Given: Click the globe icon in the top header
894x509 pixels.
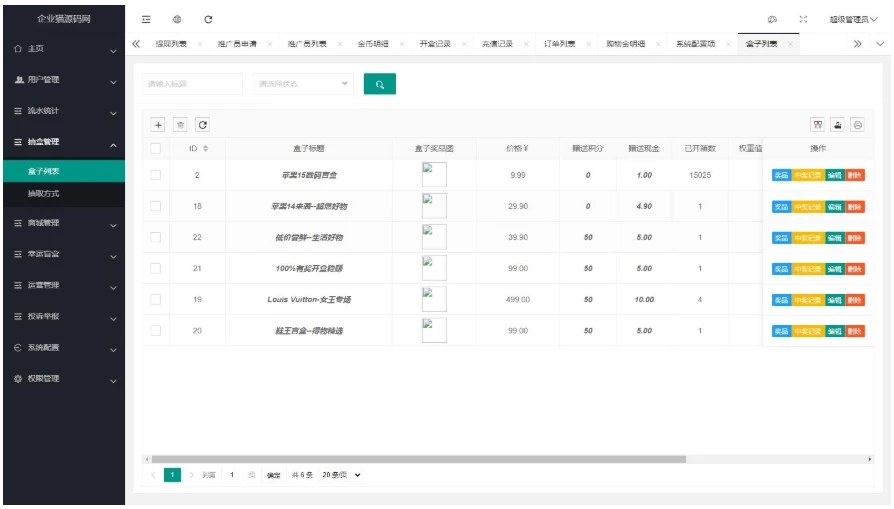Looking at the screenshot, I should pyautogui.click(x=177, y=19).
